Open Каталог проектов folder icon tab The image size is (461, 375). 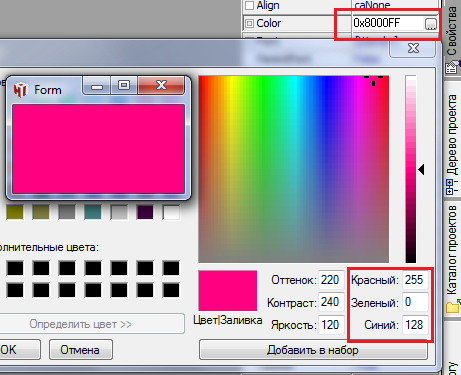[453, 306]
